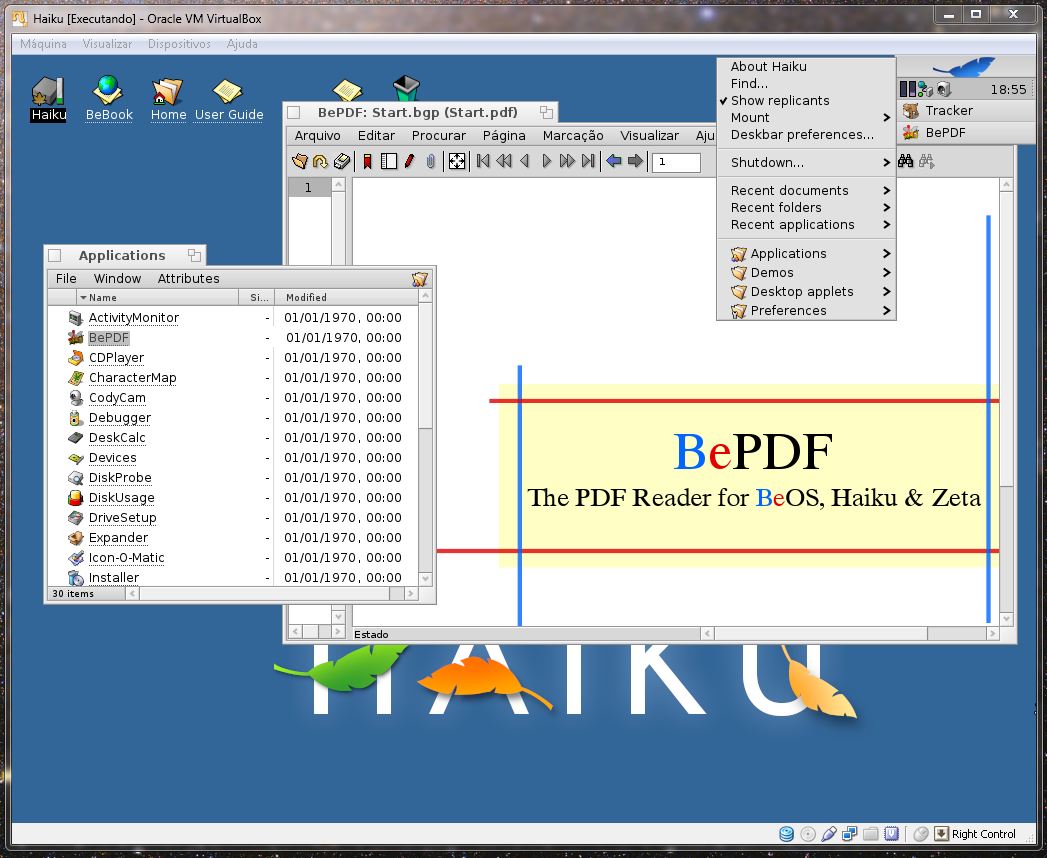Expand Desktop applets submenu
The height and width of the screenshot is (858, 1047).
click(806, 292)
